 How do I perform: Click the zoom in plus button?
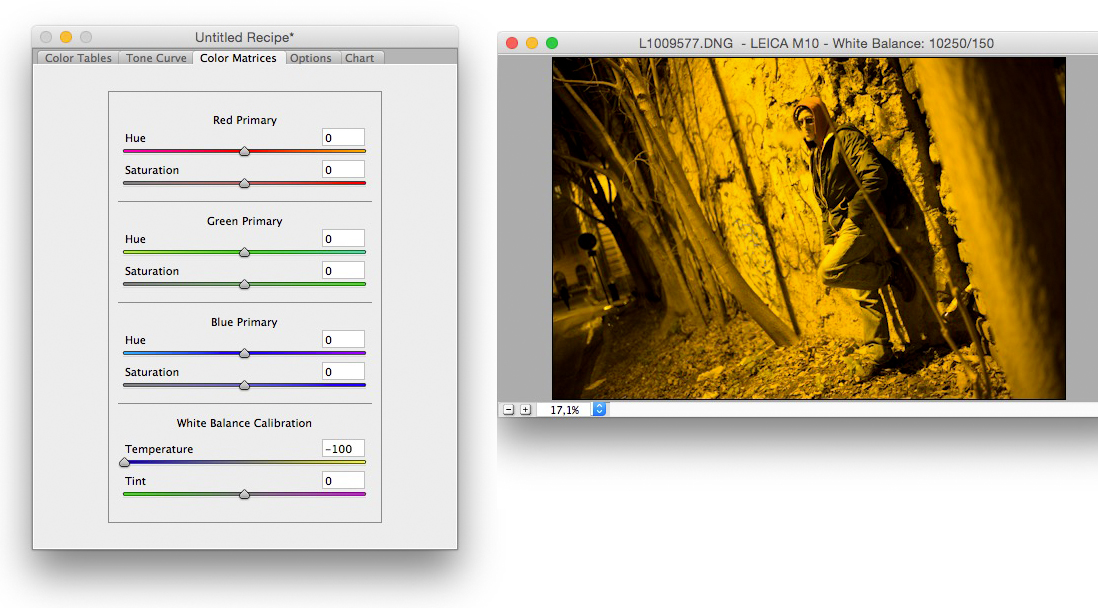click(525, 410)
